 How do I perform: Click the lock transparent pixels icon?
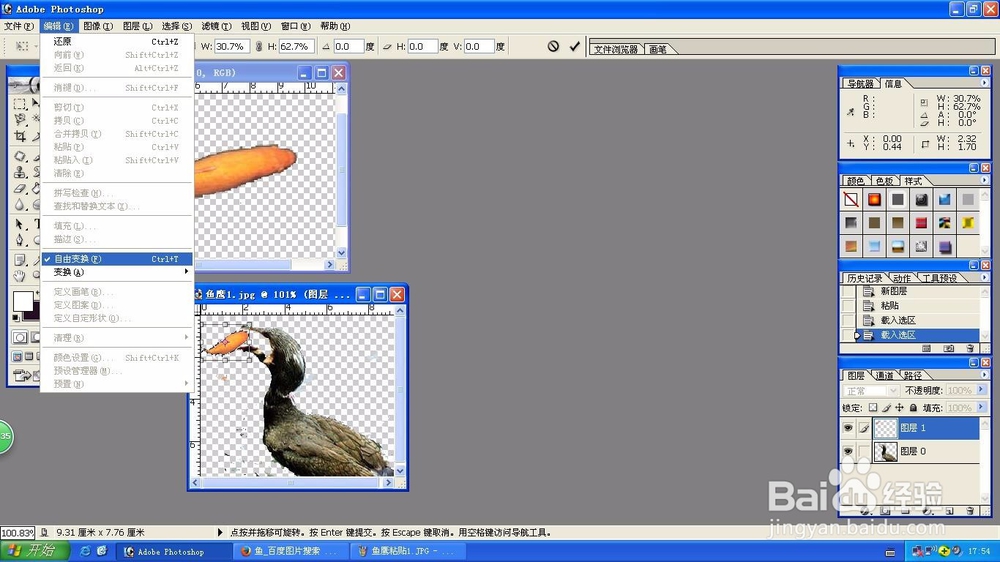coord(873,408)
